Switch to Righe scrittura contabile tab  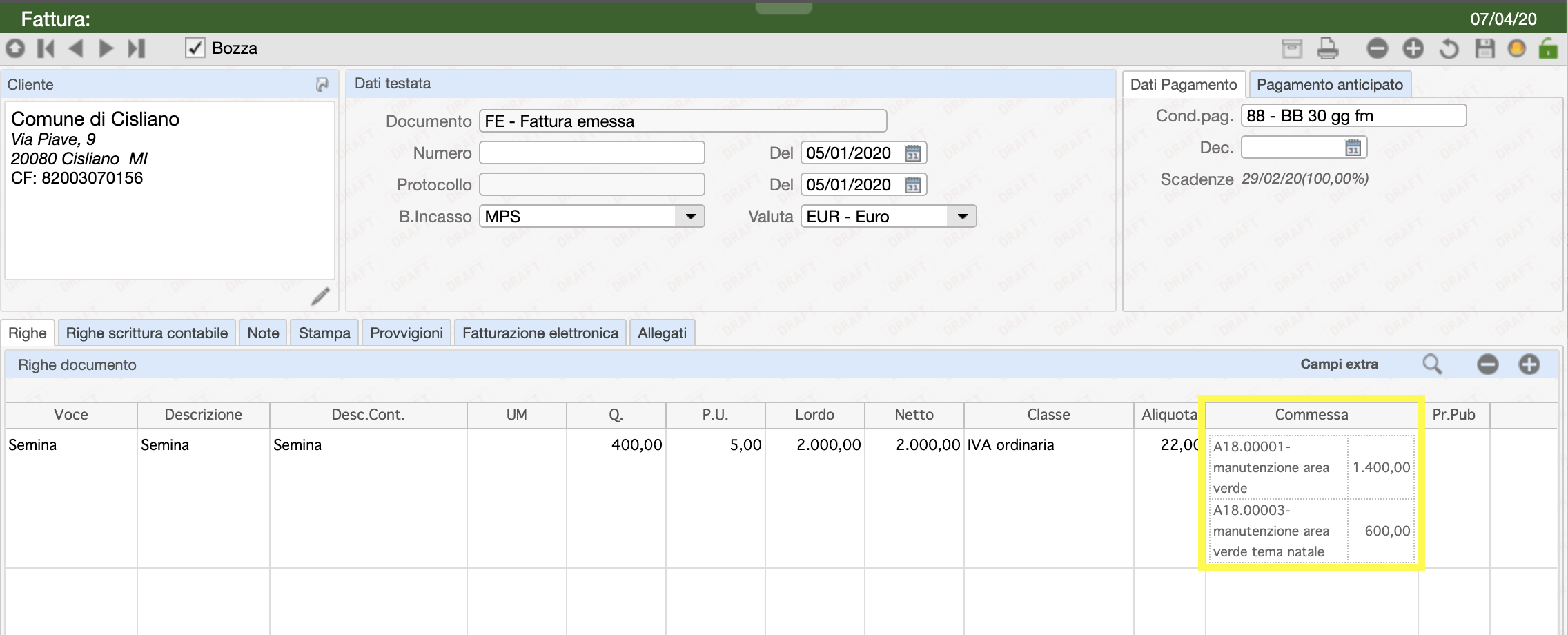(x=147, y=333)
